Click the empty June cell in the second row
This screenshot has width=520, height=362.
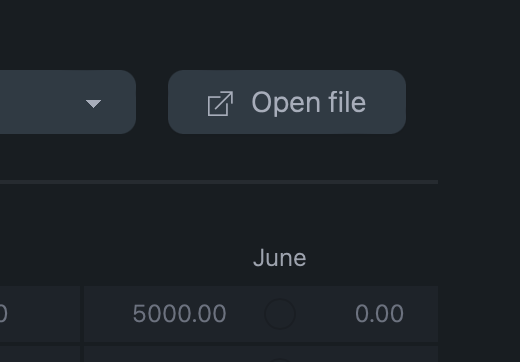(x=261, y=354)
